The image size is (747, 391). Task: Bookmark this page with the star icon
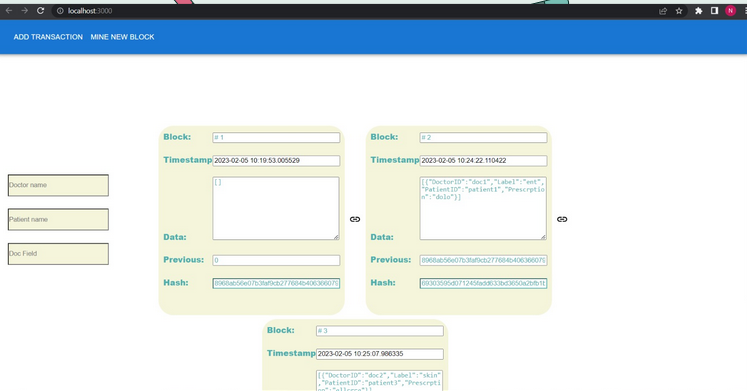[x=679, y=11]
